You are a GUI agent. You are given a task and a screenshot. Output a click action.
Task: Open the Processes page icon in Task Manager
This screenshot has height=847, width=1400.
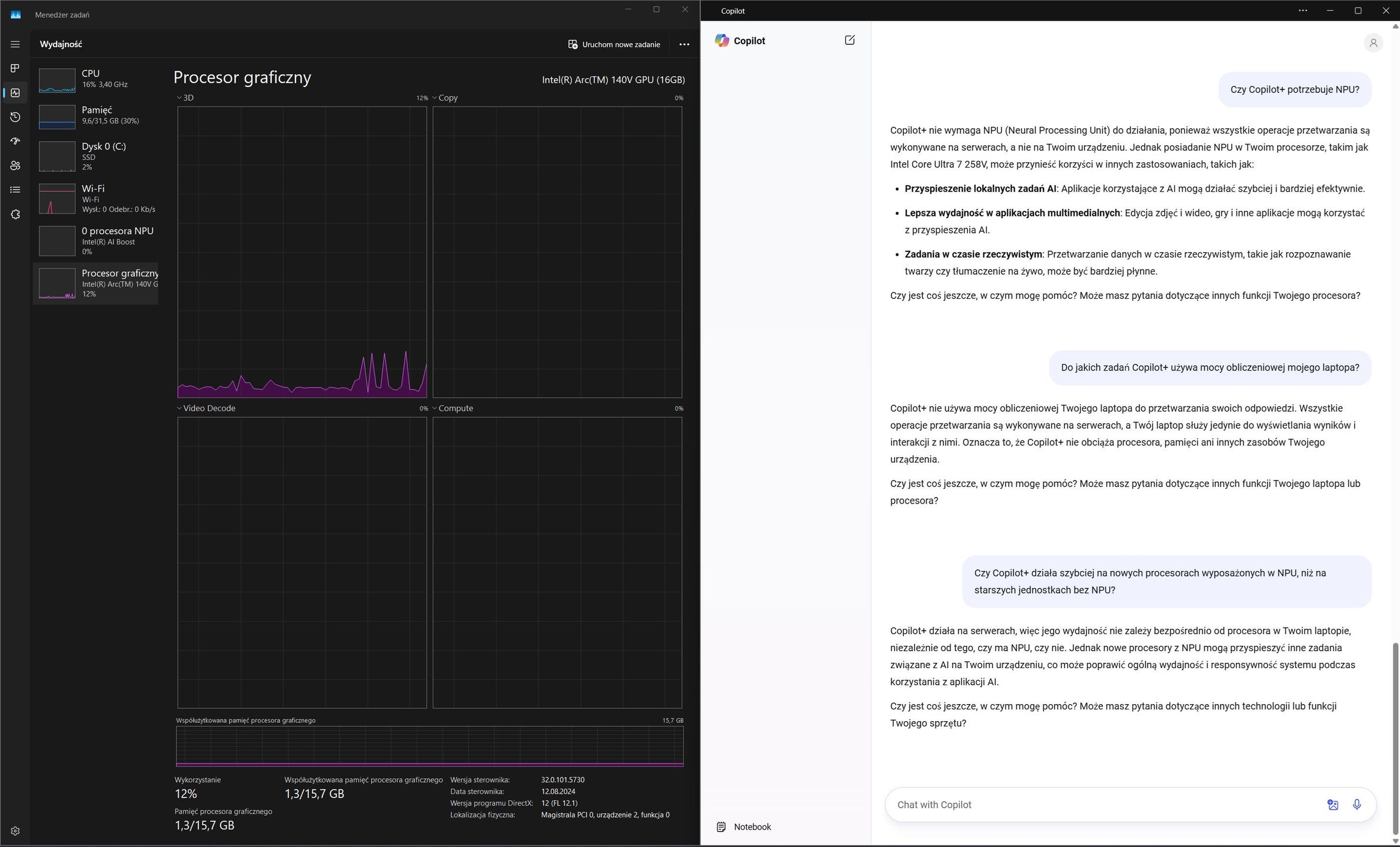point(15,68)
